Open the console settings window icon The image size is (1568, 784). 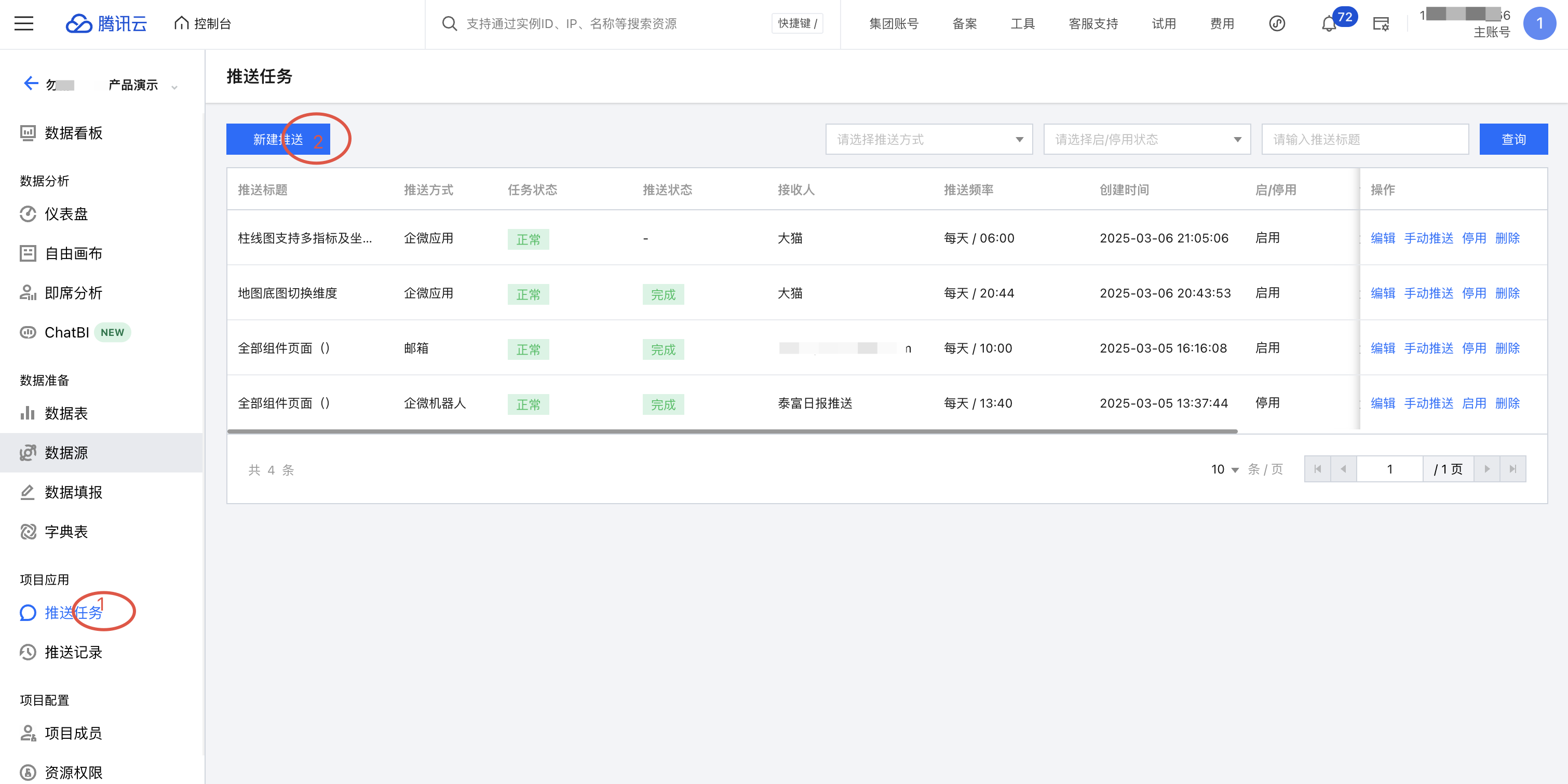pyautogui.click(x=1381, y=24)
